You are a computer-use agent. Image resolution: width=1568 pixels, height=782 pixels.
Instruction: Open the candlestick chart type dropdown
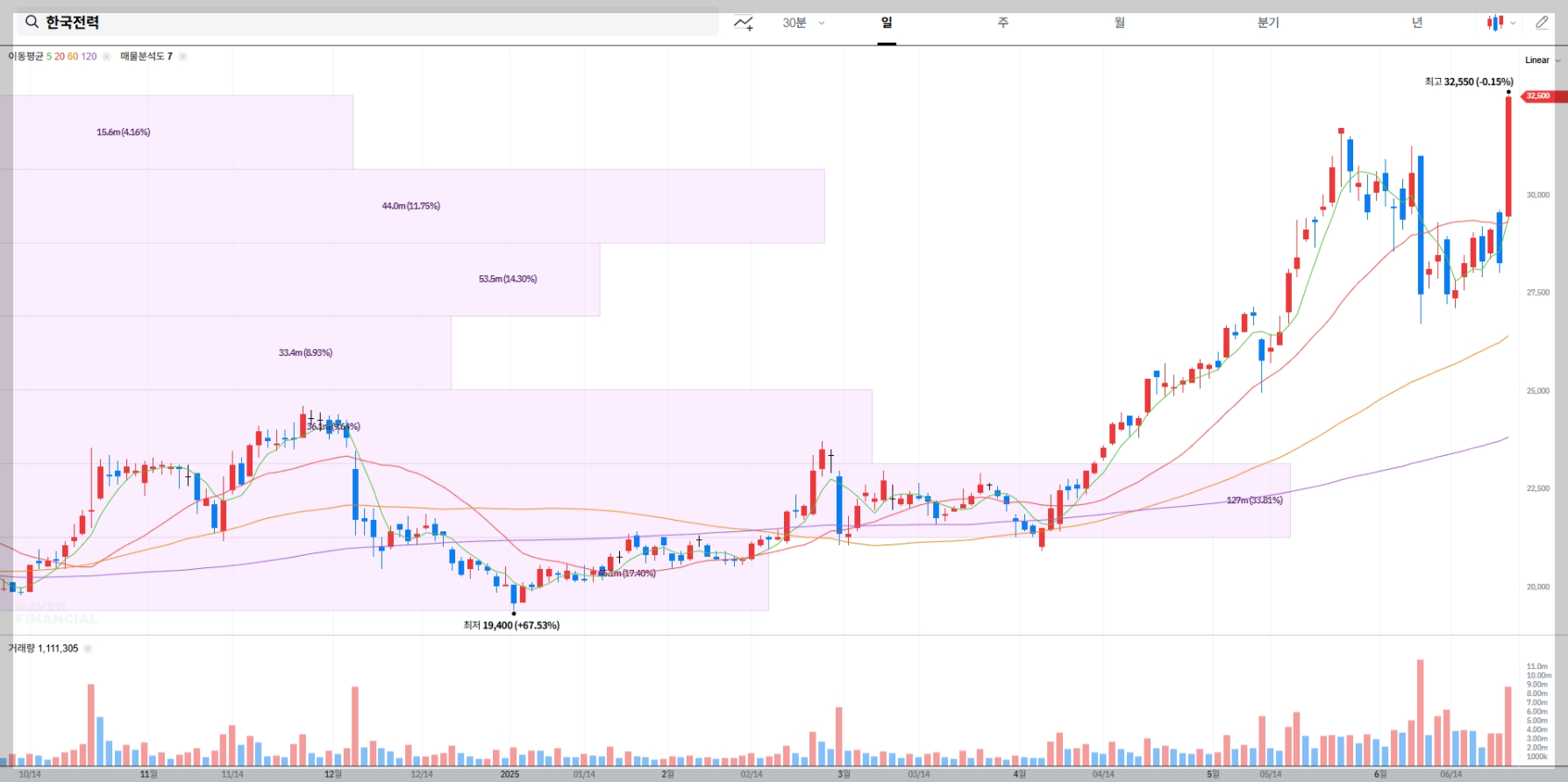[1501, 23]
